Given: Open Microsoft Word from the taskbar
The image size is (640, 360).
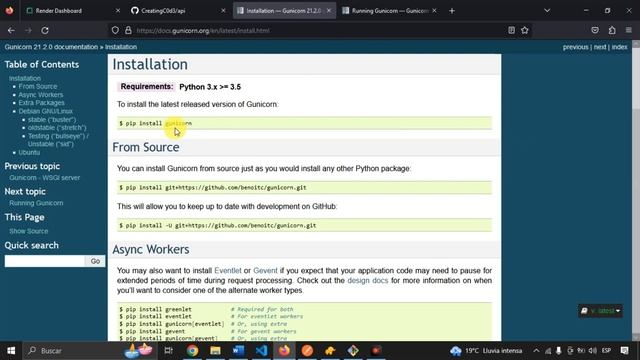Looking at the screenshot, I should pyautogui.click(x=238, y=351).
